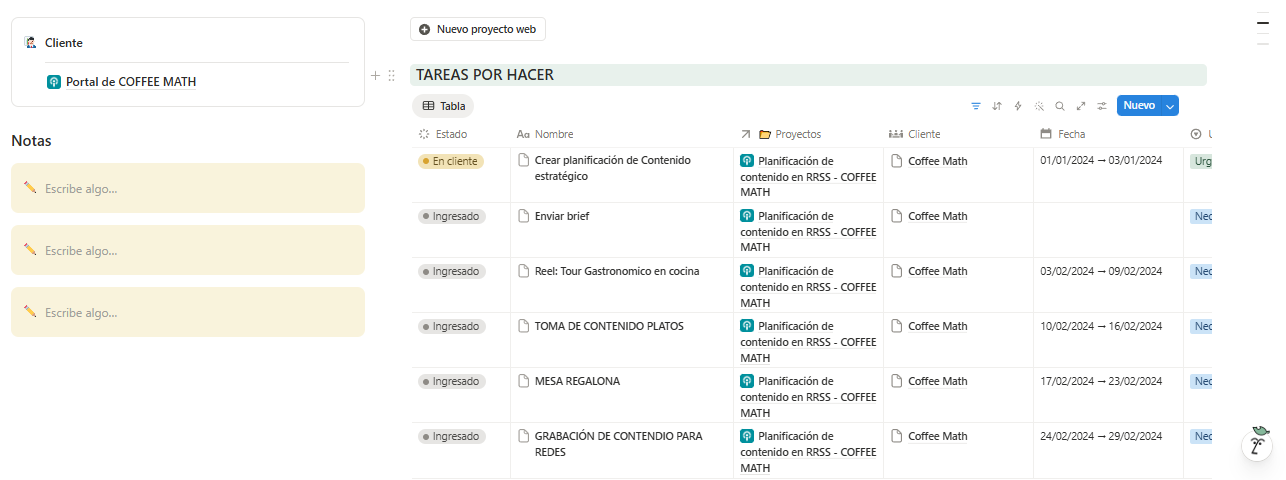
Task: Click the Cliente property icon in left card
Action: pos(30,43)
